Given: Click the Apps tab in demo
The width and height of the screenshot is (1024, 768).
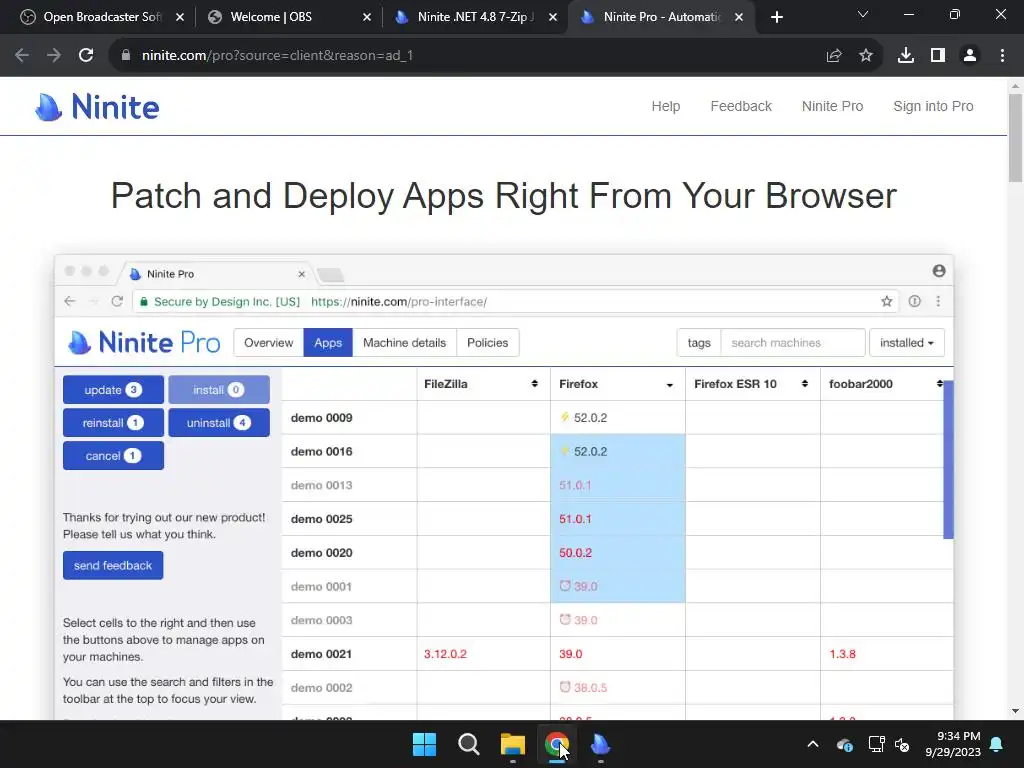Looking at the screenshot, I should [328, 343].
